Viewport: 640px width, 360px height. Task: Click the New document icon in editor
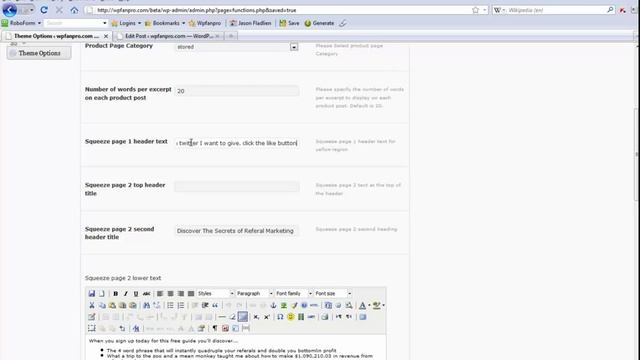click(x=102, y=293)
